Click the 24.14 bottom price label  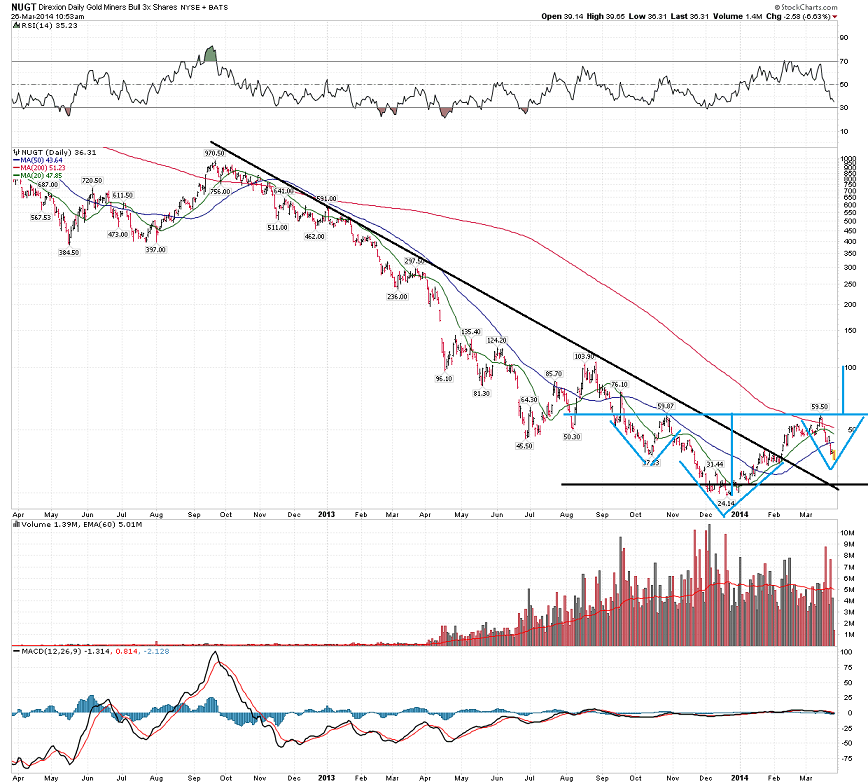pos(726,503)
